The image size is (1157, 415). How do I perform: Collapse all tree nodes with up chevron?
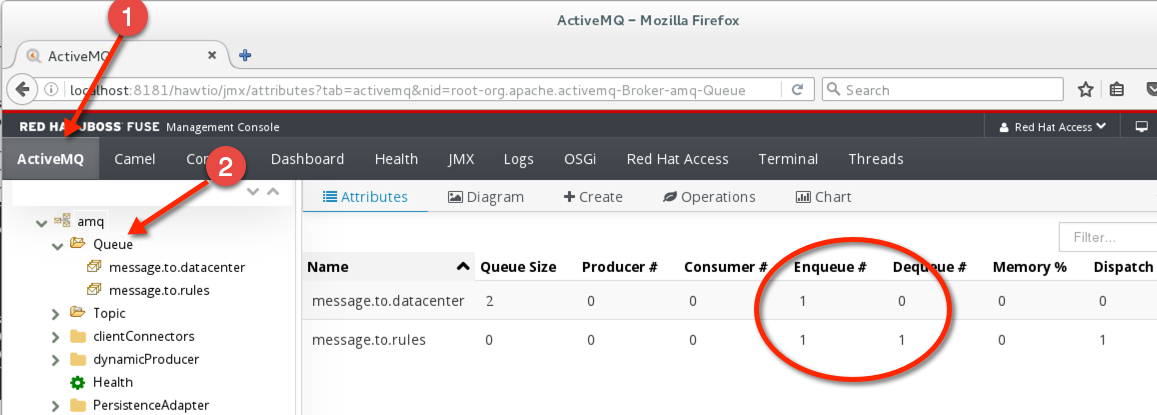pyautogui.click(x=272, y=191)
